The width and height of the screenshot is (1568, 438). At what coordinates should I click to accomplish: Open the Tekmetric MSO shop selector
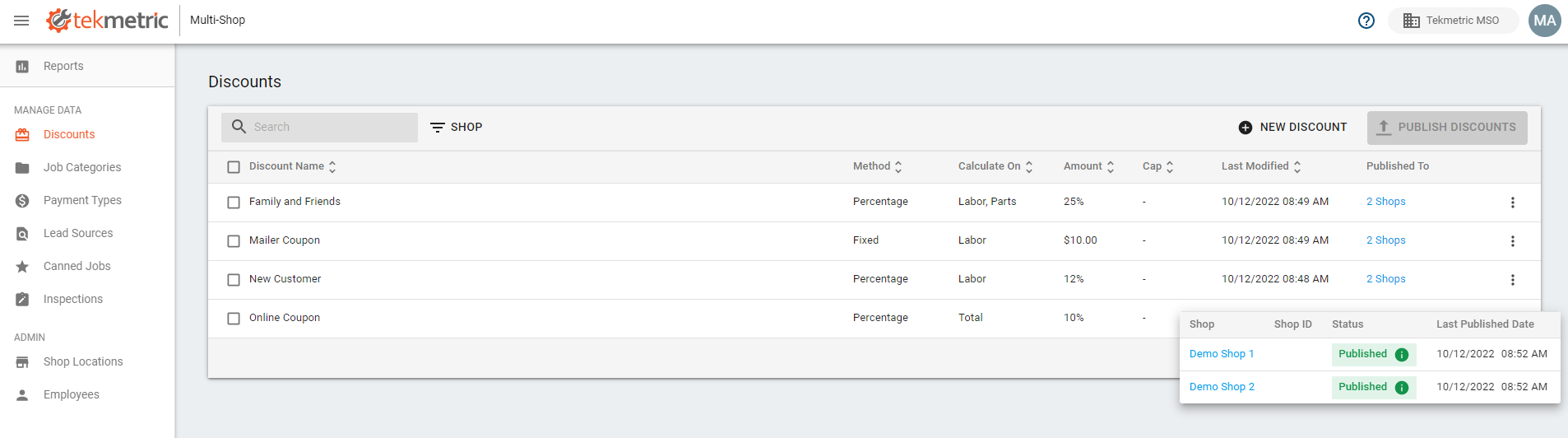coord(1453,21)
